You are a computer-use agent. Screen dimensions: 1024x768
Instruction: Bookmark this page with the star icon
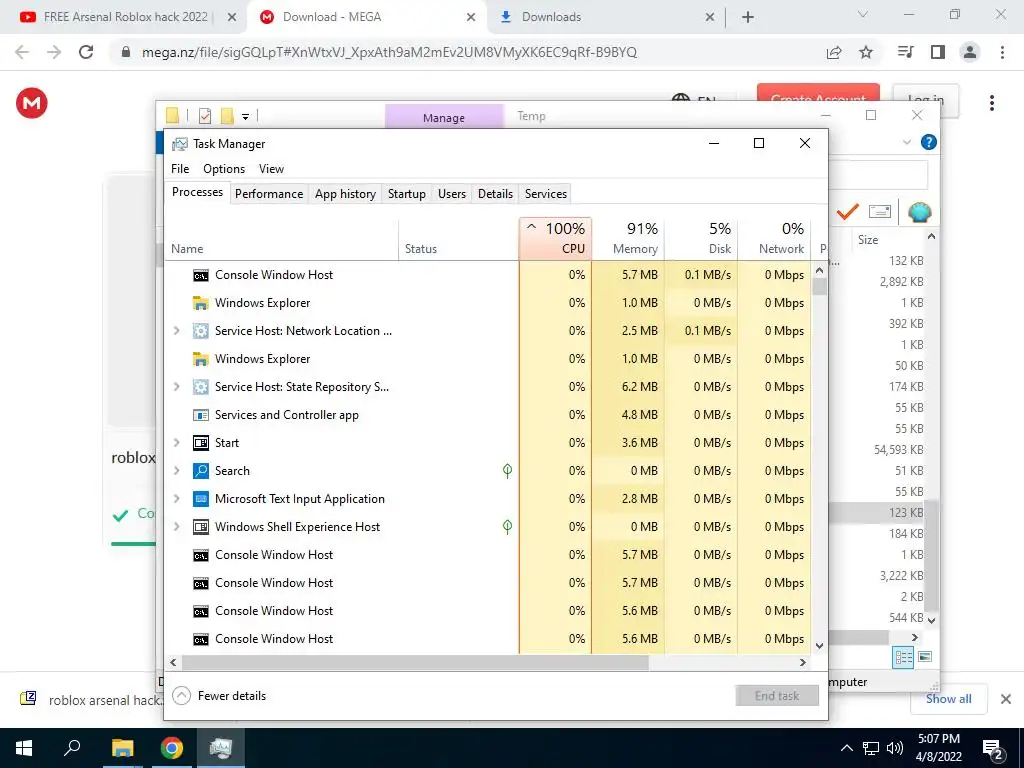pyautogui.click(x=866, y=52)
